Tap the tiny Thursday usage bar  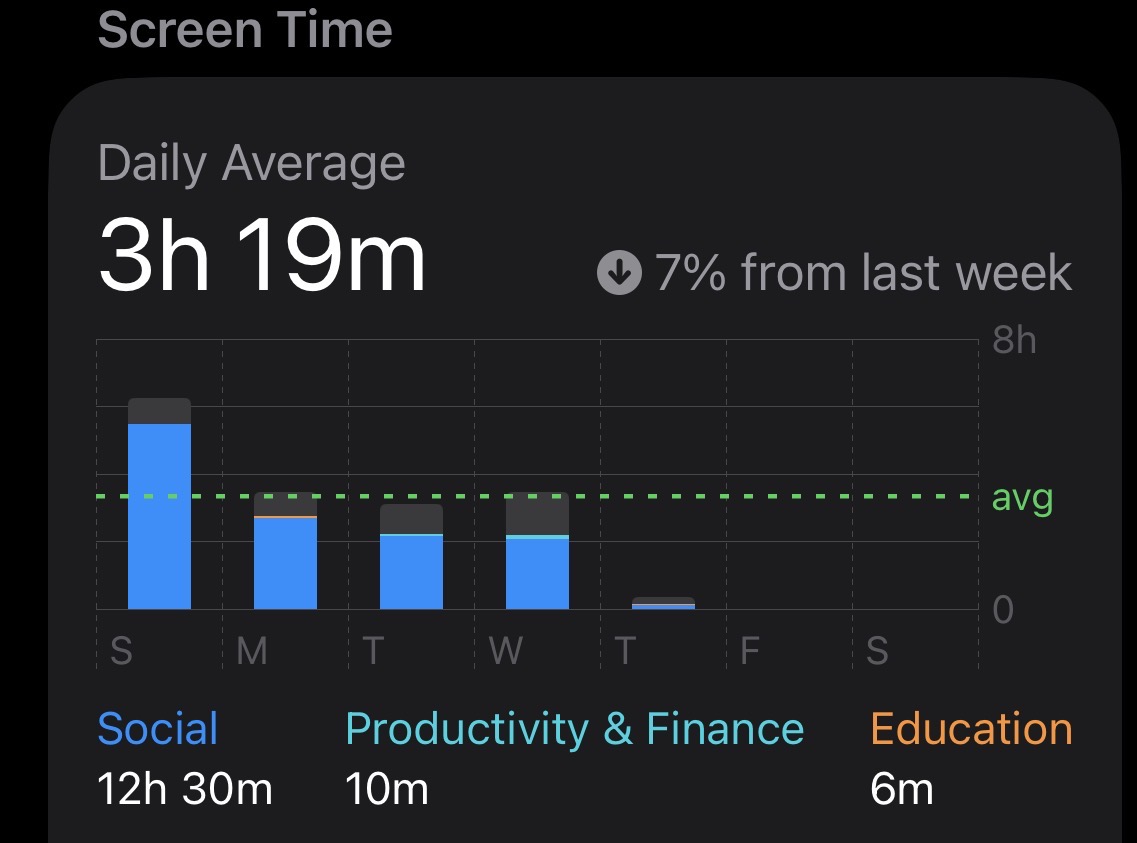pyautogui.click(x=663, y=603)
